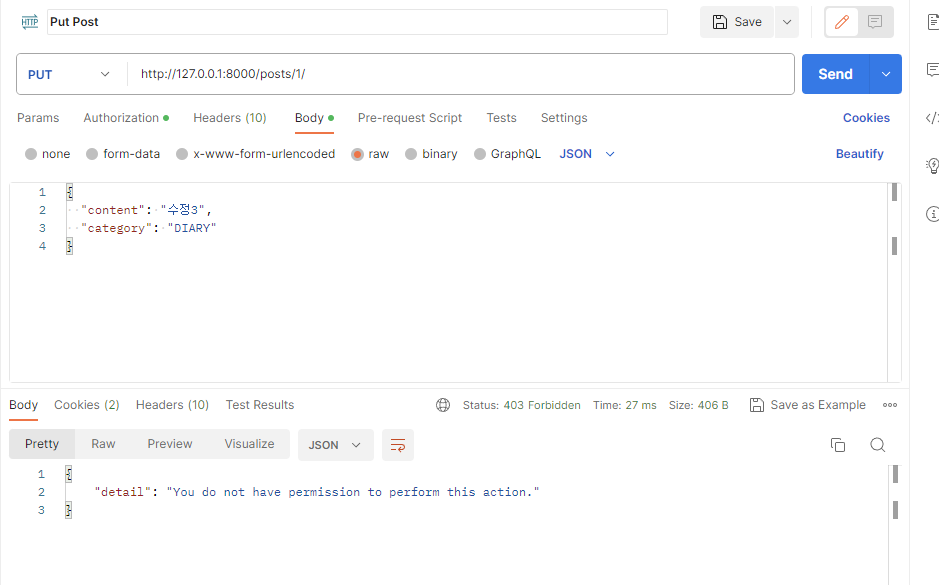Open the PUT method dropdown
The image size is (939, 585).
tap(69, 74)
